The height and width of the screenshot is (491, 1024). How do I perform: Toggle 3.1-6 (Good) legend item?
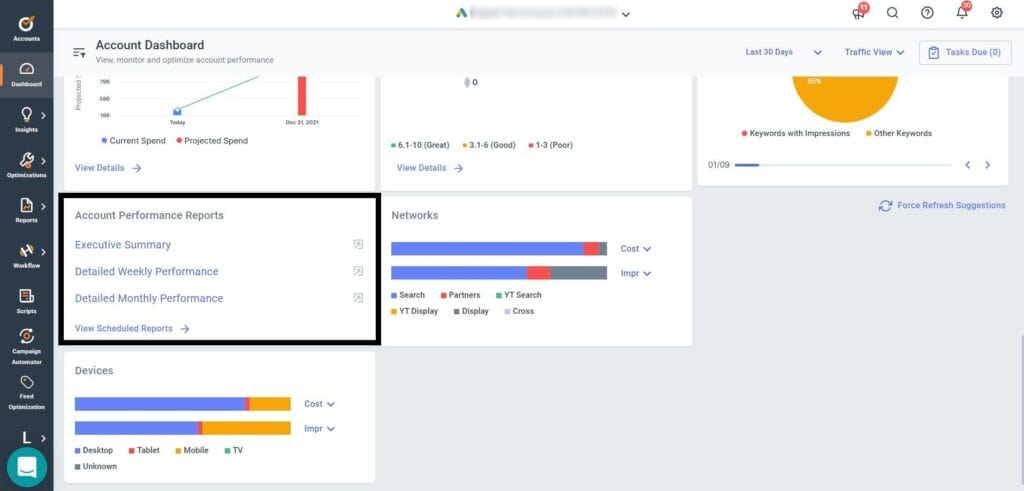click(x=489, y=146)
